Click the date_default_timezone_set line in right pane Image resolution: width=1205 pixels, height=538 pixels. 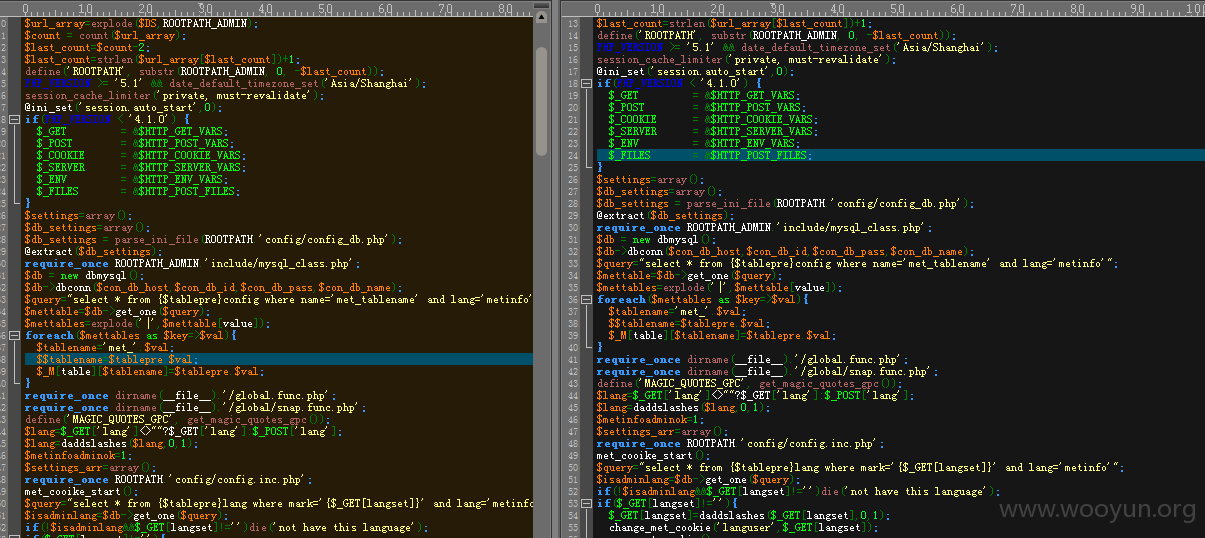(x=797, y=47)
